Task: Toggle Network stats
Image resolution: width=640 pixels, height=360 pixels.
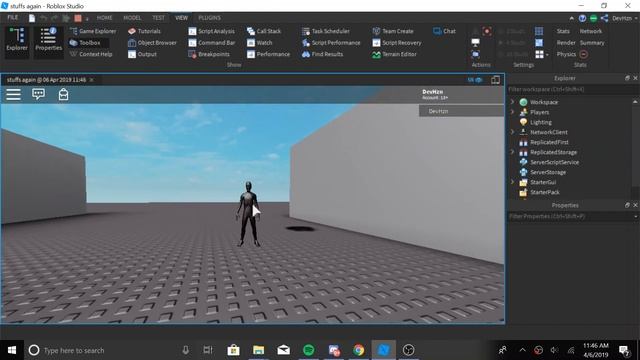Action: 591,31
